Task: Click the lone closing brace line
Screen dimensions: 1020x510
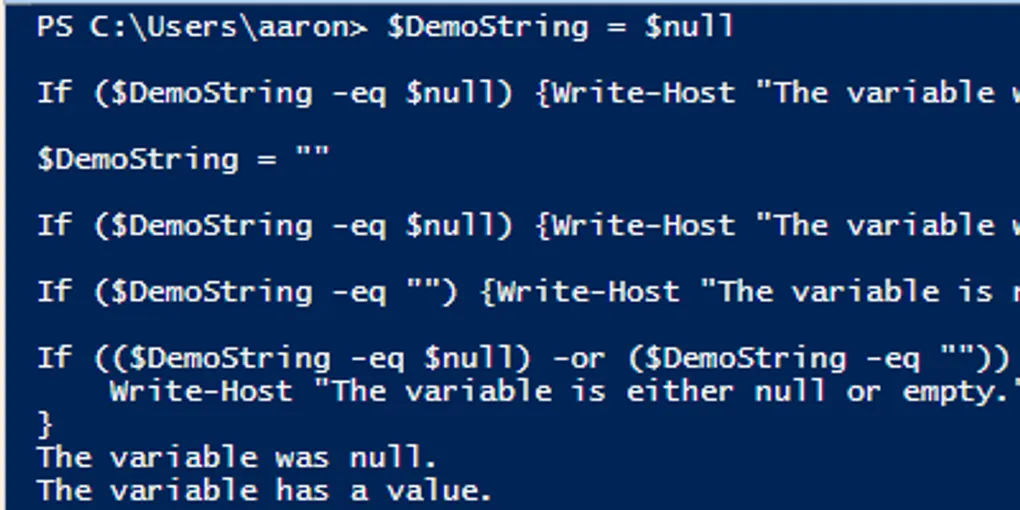Action: [x=46, y=424]
